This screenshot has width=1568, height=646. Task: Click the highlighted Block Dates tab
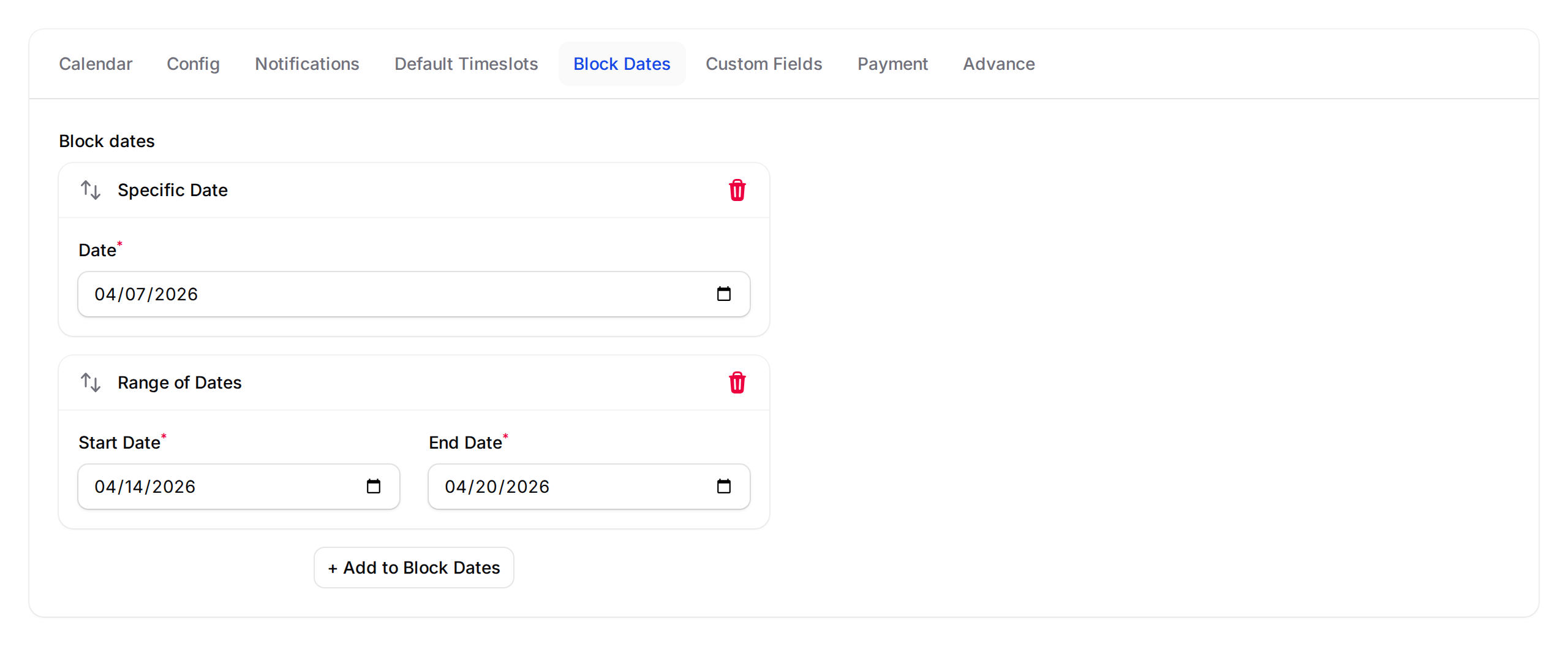622,64
